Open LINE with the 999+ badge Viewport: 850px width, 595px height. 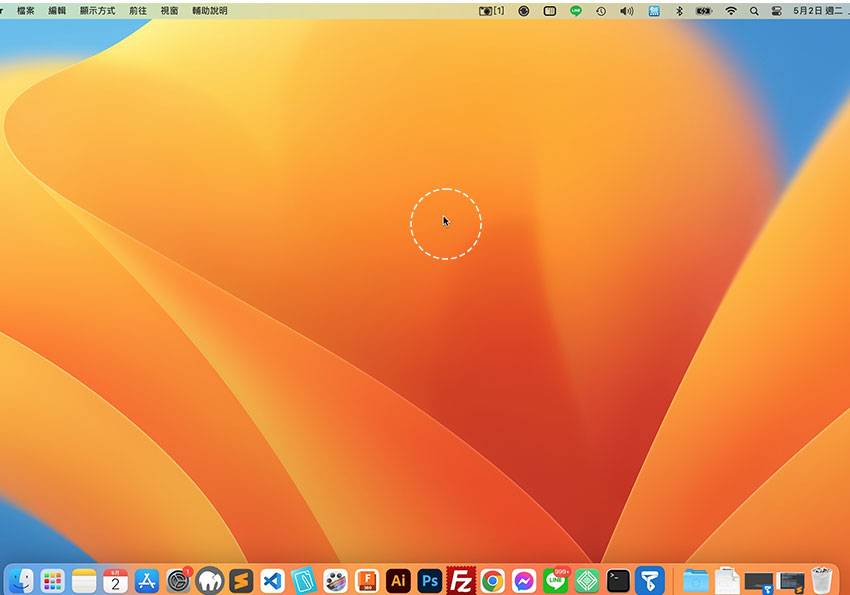pyautogui.click(x=556, y=581)
